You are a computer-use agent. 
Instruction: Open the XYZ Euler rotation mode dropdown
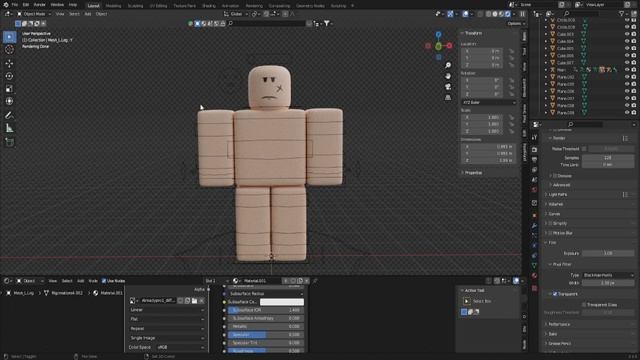(x=489, y=102)
